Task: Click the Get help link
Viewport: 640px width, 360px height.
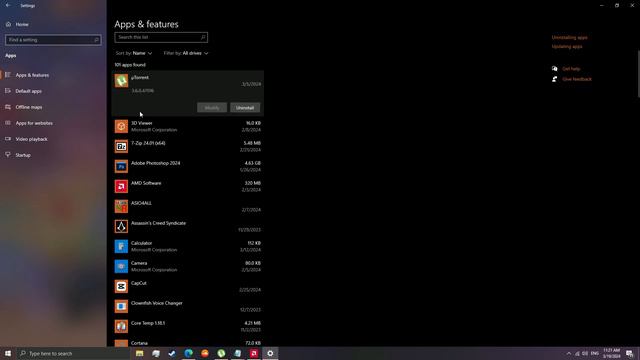Action: click(571, 69)
